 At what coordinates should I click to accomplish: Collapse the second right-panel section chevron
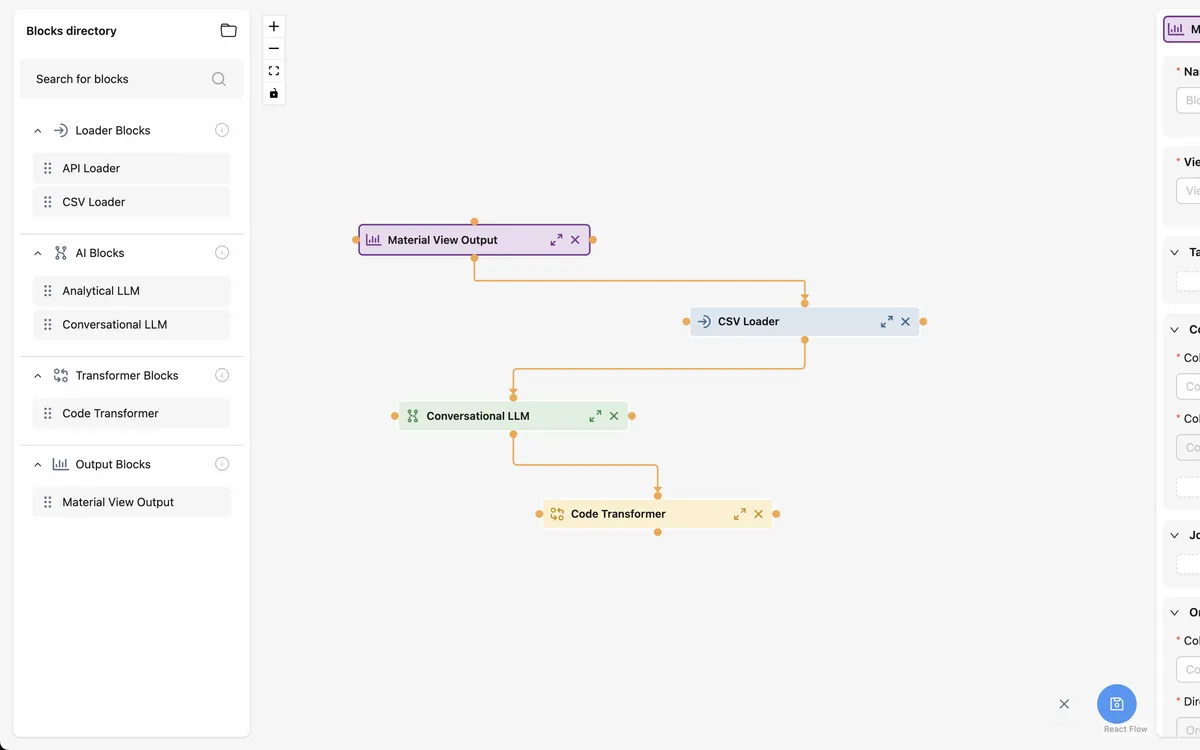click(1175, 330)
